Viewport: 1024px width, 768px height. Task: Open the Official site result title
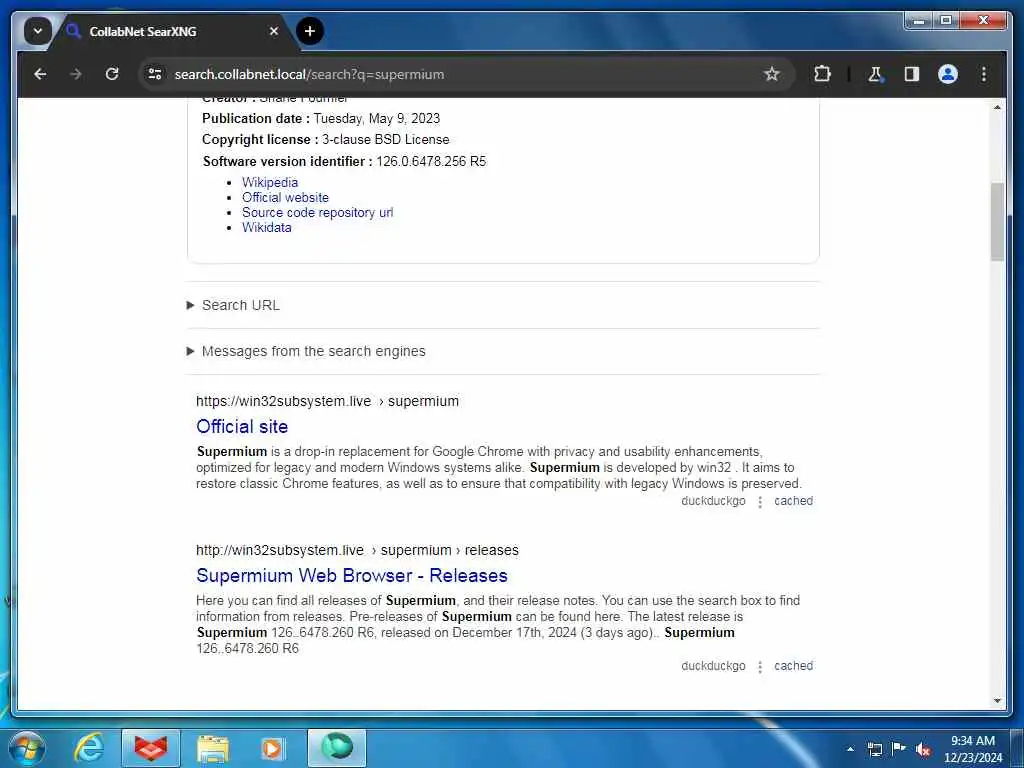pos(242,426)
